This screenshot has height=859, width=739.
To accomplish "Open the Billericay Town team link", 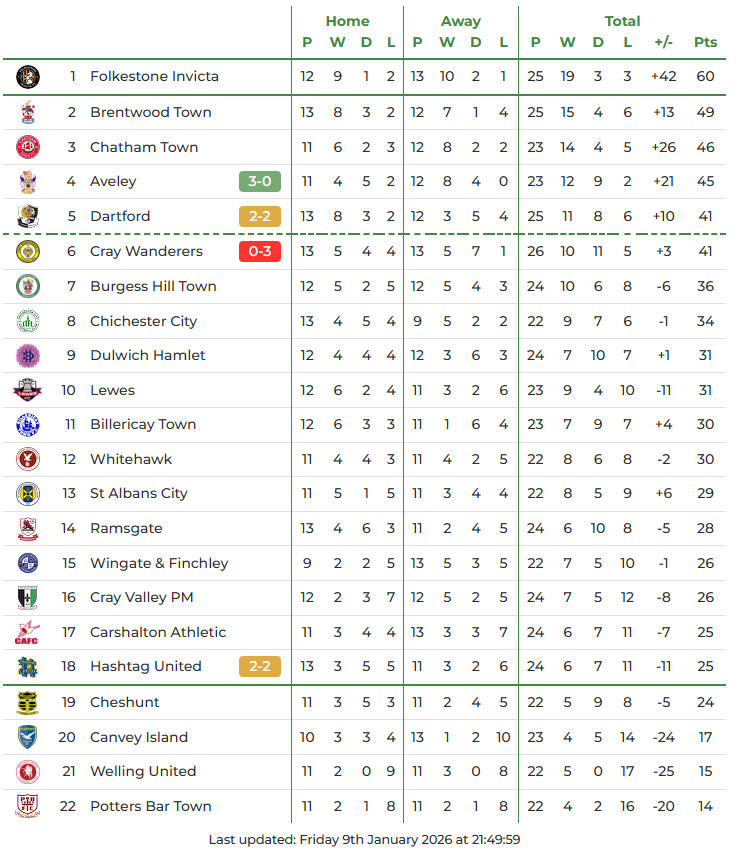I will (x=143, y=424).
